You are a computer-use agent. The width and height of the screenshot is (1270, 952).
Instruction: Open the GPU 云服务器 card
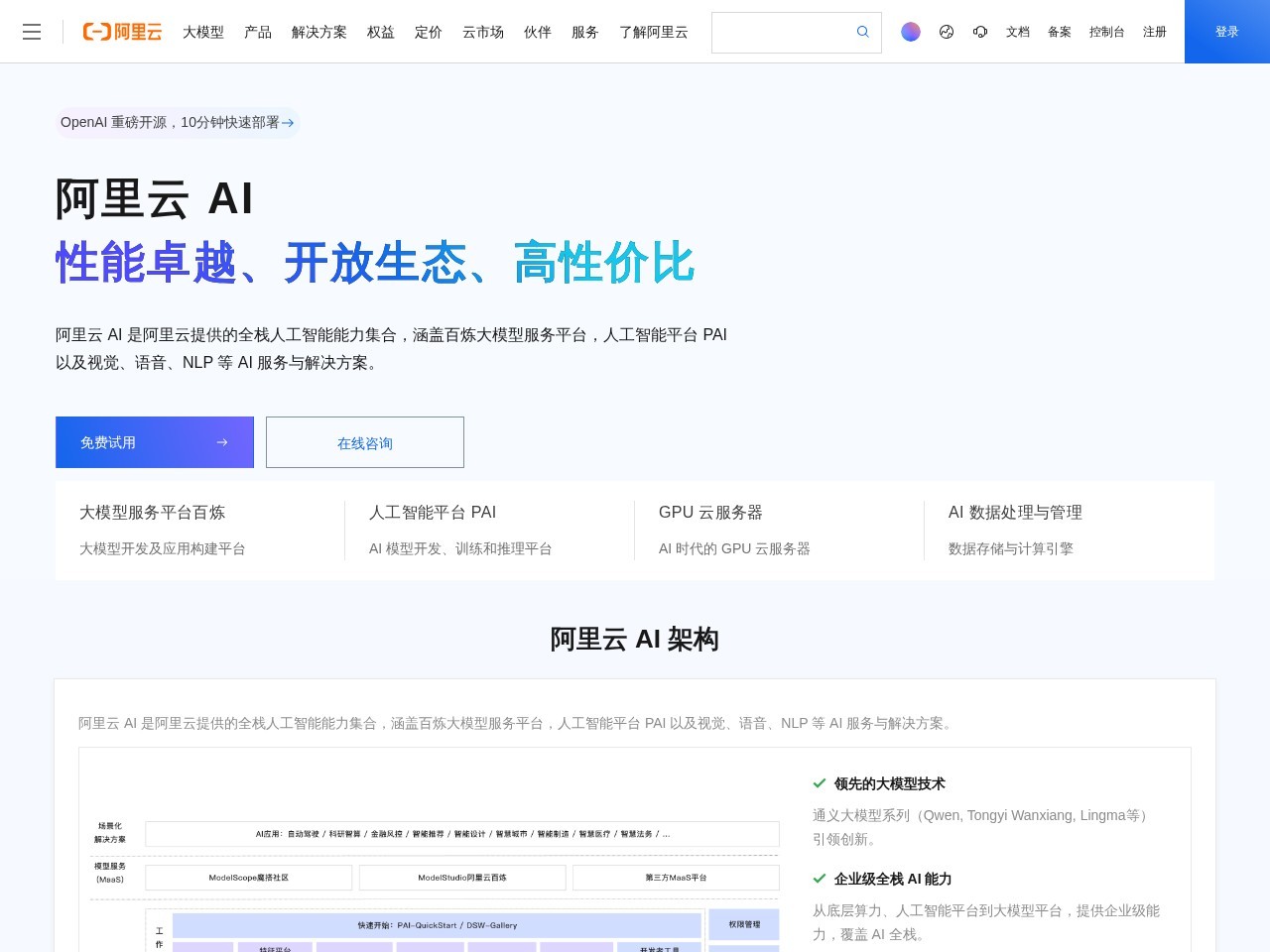(x=780, y=531)
